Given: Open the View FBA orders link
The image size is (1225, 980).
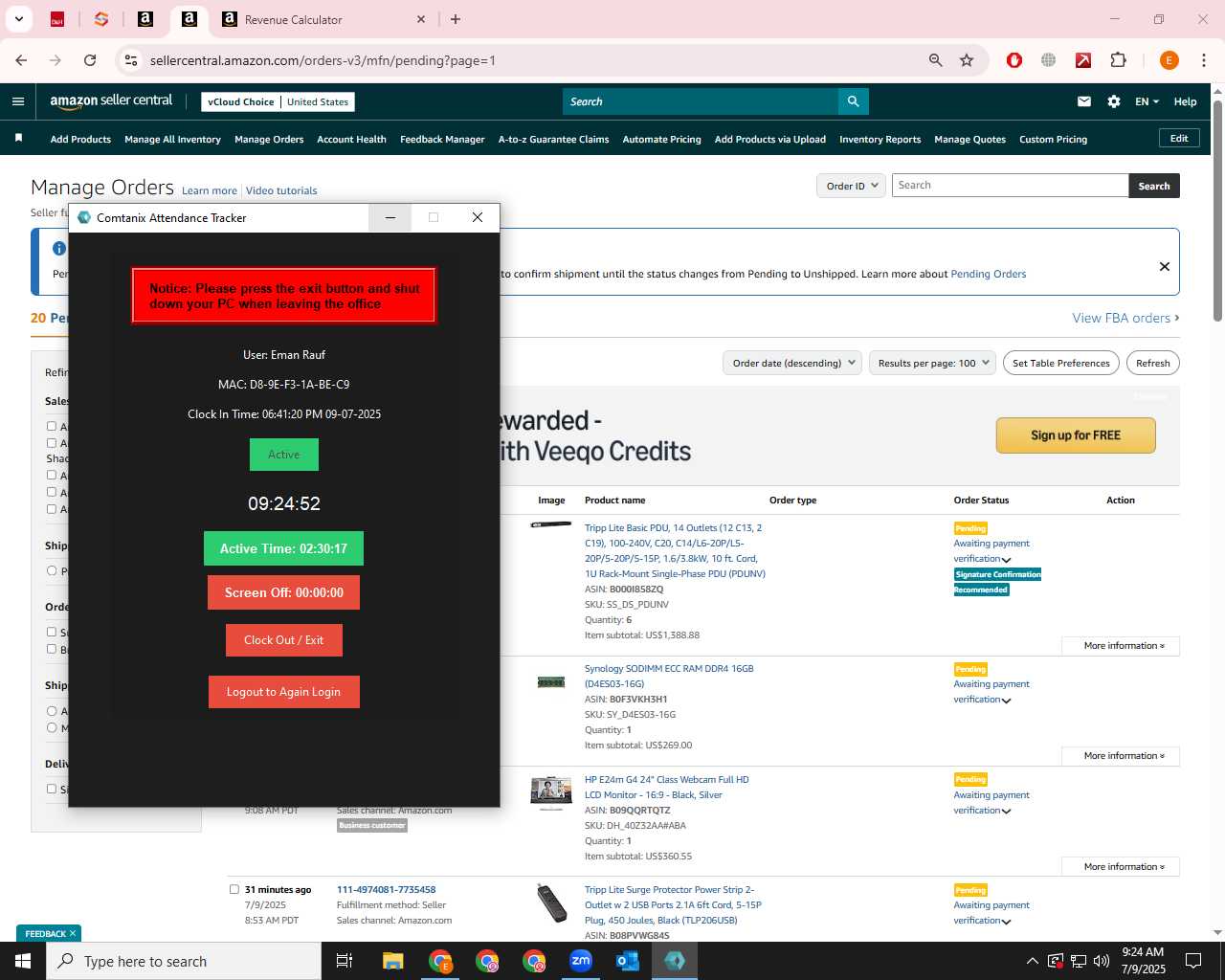Looking at the screenshot, I should click(1125, 318).
